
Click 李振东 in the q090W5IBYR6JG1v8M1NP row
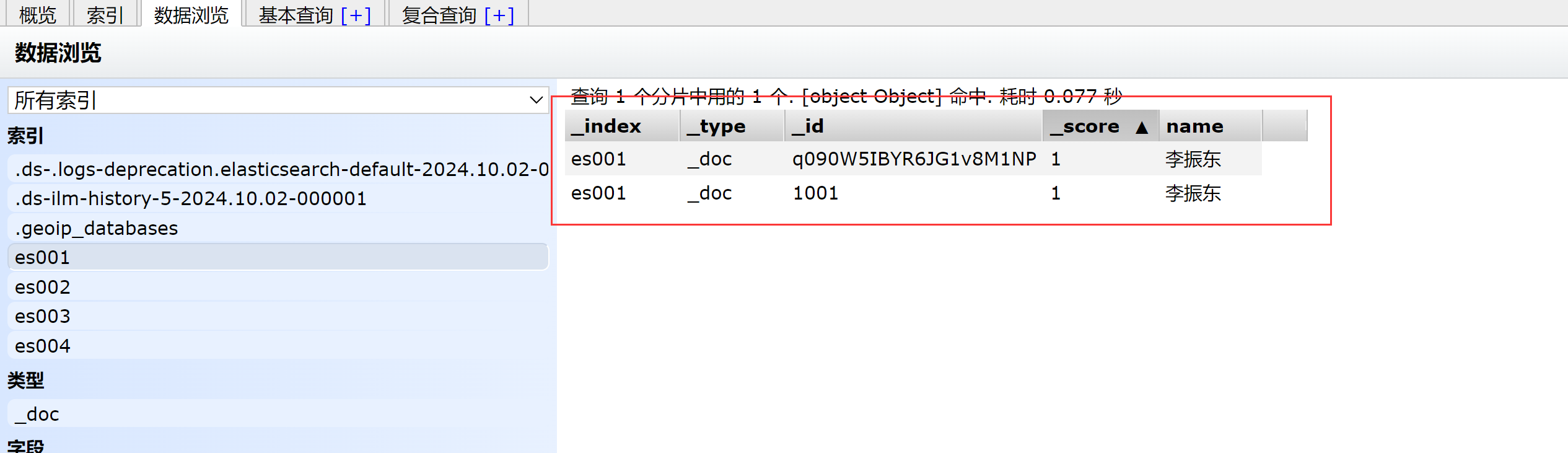(x=1193, y=159)
